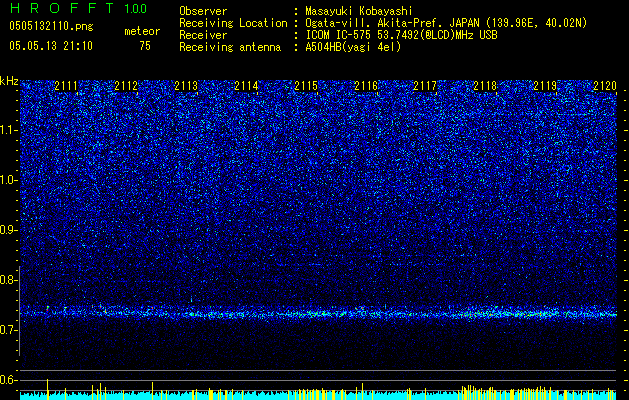Click the version number 1.00
629x400 pixels.
pos(135,9)
